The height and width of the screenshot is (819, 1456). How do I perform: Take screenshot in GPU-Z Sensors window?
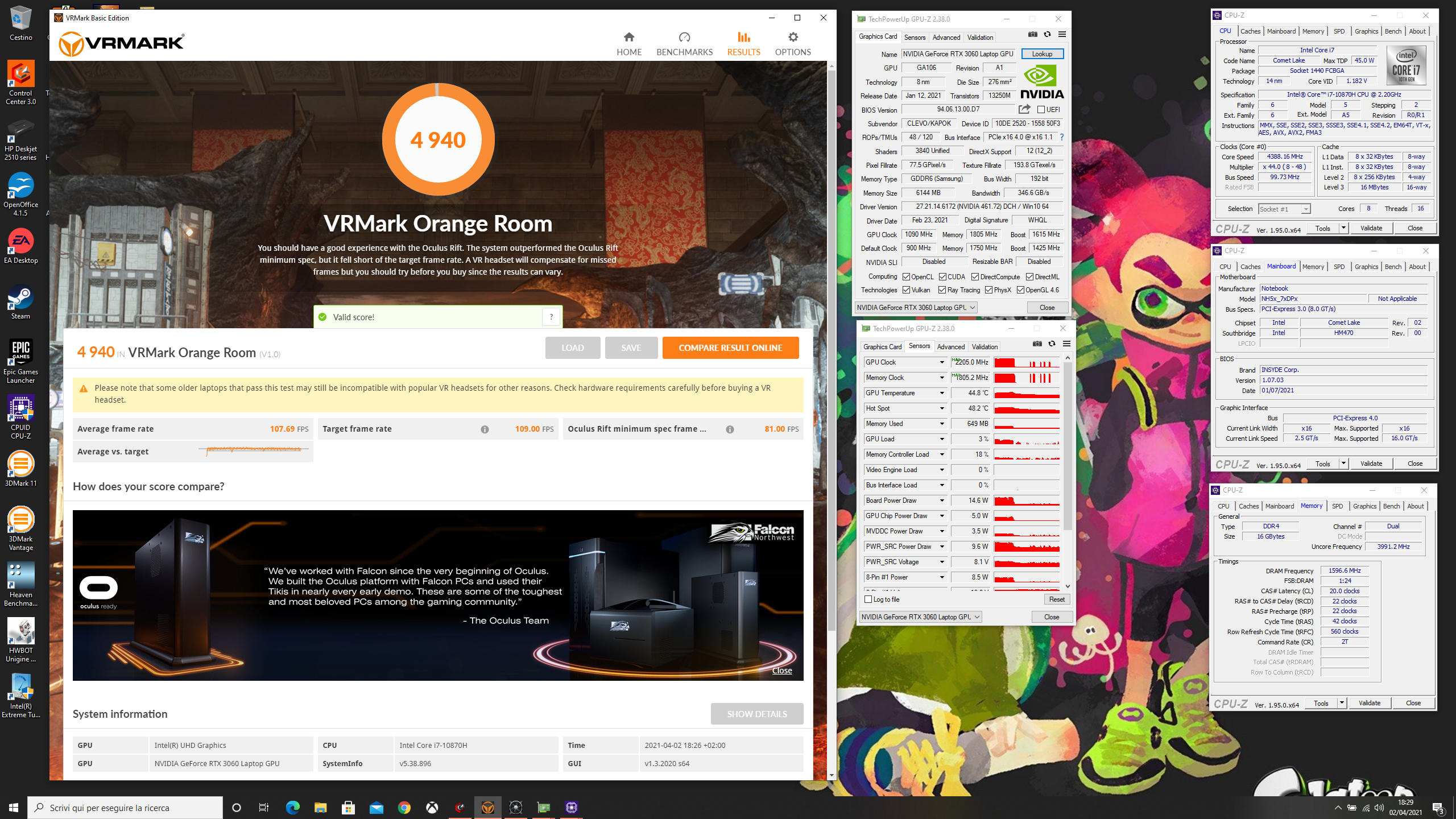pos(1037,344)
